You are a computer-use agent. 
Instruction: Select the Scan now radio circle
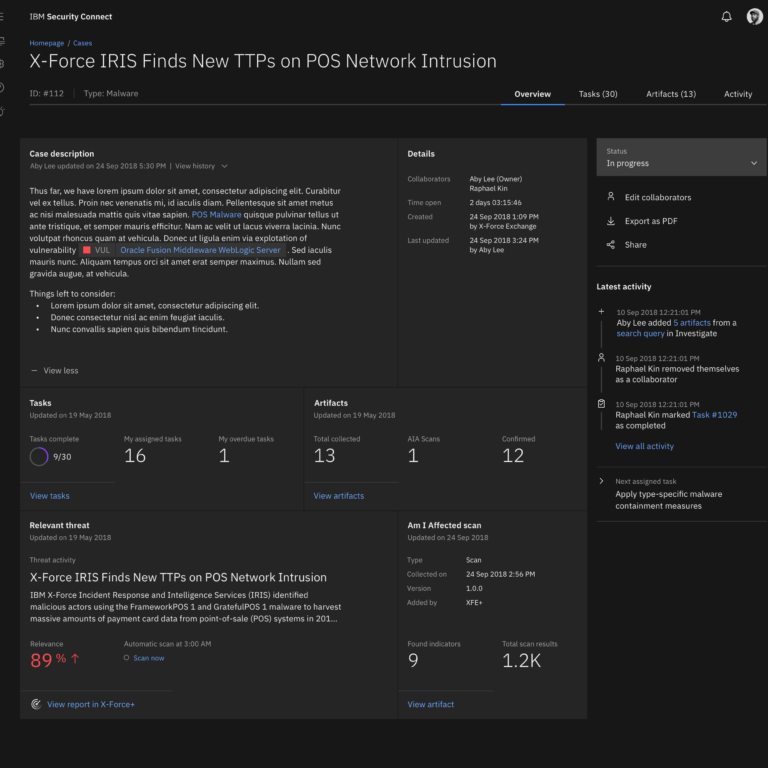click(126, 658)
